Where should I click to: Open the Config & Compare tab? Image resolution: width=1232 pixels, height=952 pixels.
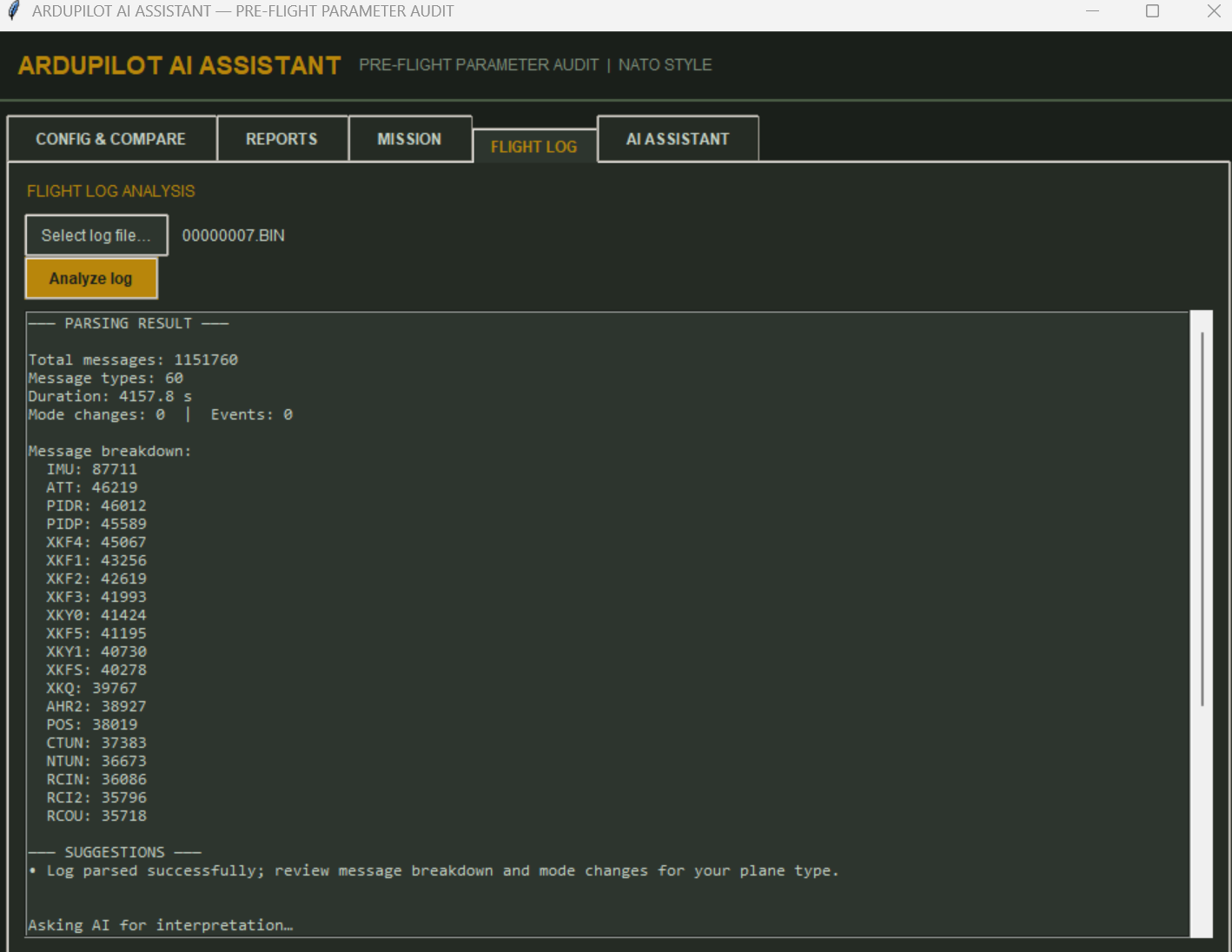(111, 139)
